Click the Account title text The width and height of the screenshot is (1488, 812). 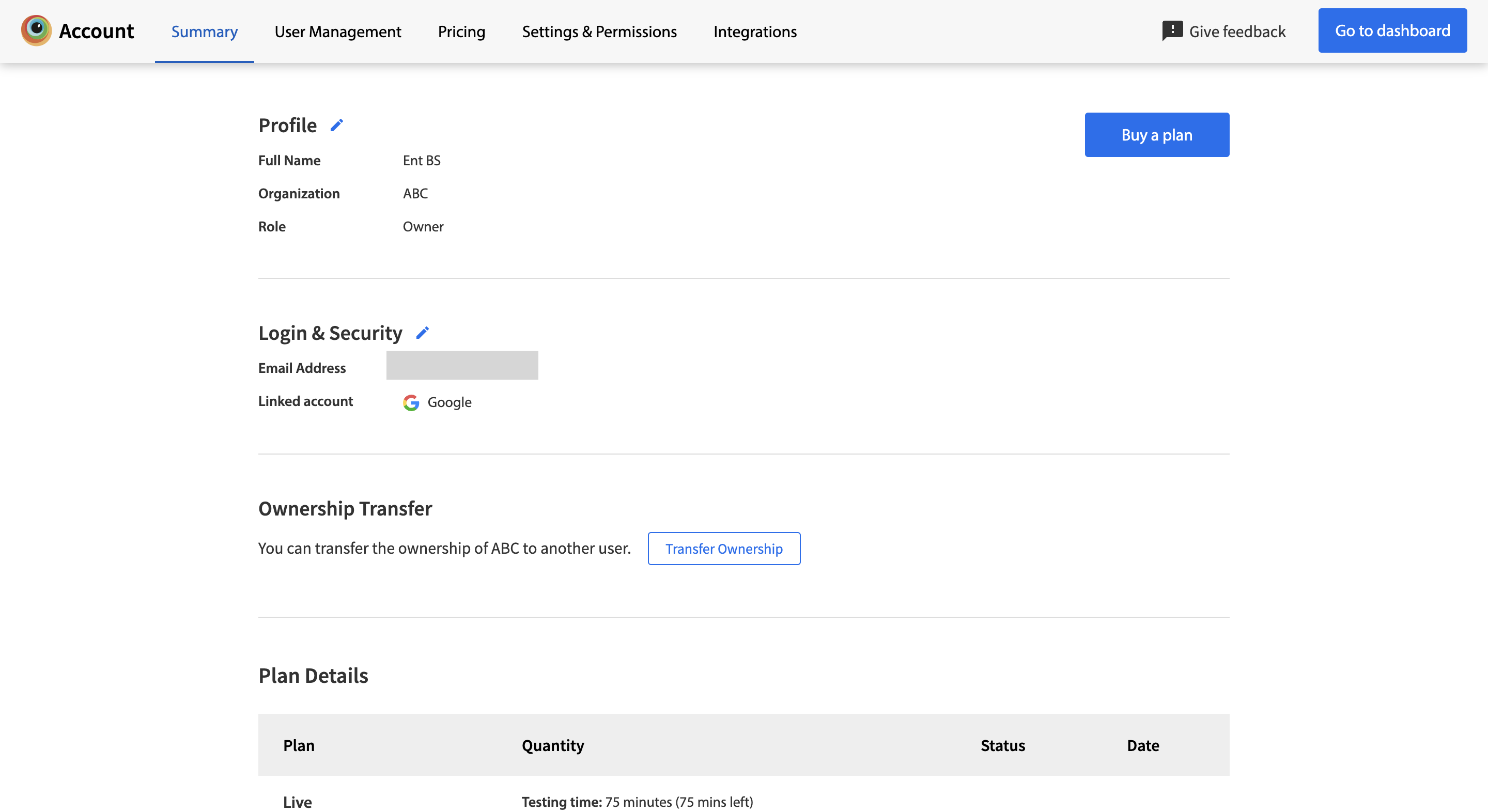click(96, 31)
